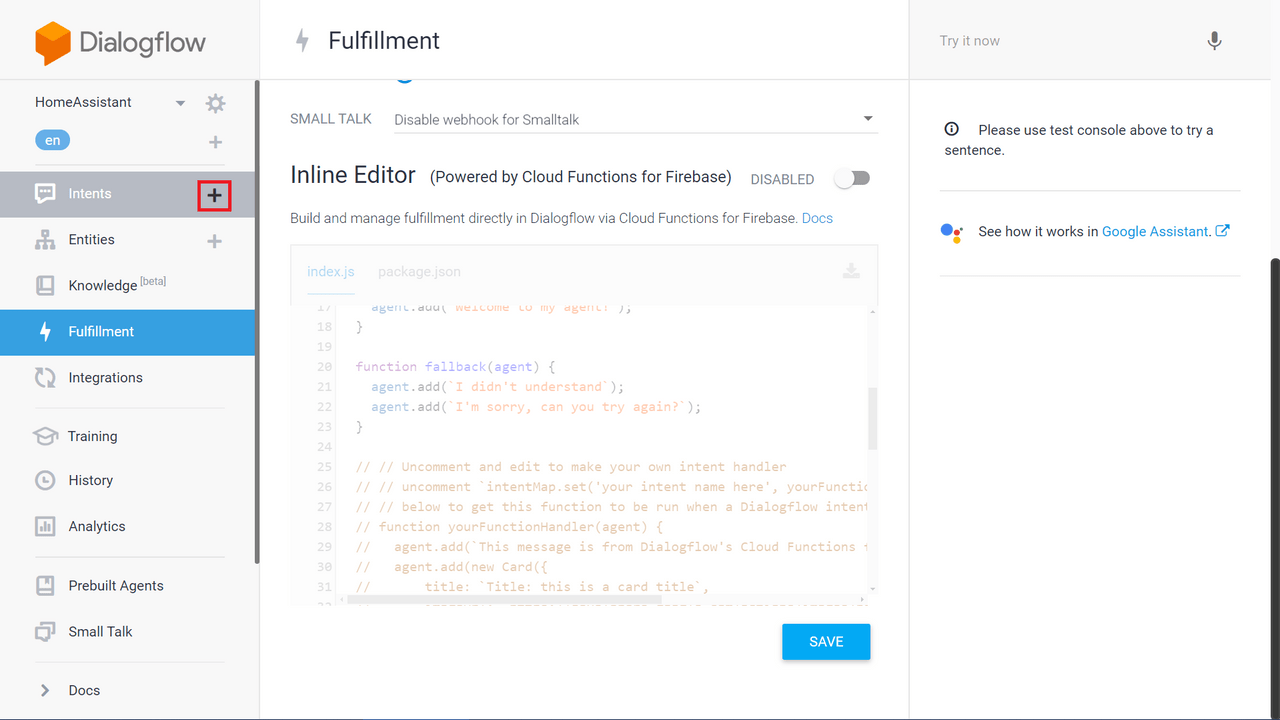1280x720 pixels.
Task: Open History via its clock icon
Action: click(45, 481)
